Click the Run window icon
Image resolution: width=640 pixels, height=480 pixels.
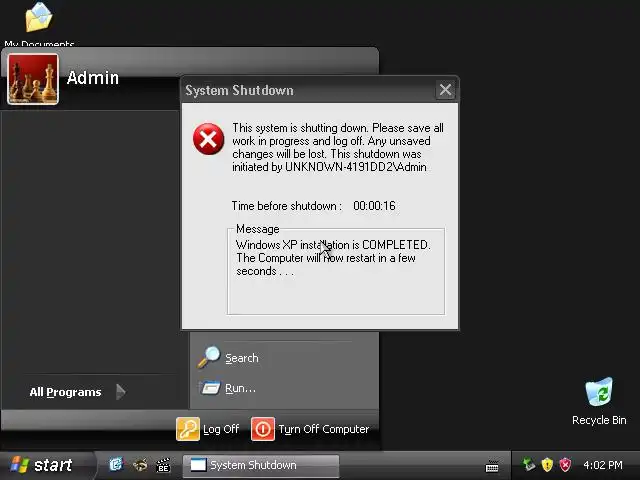point(210,387)
